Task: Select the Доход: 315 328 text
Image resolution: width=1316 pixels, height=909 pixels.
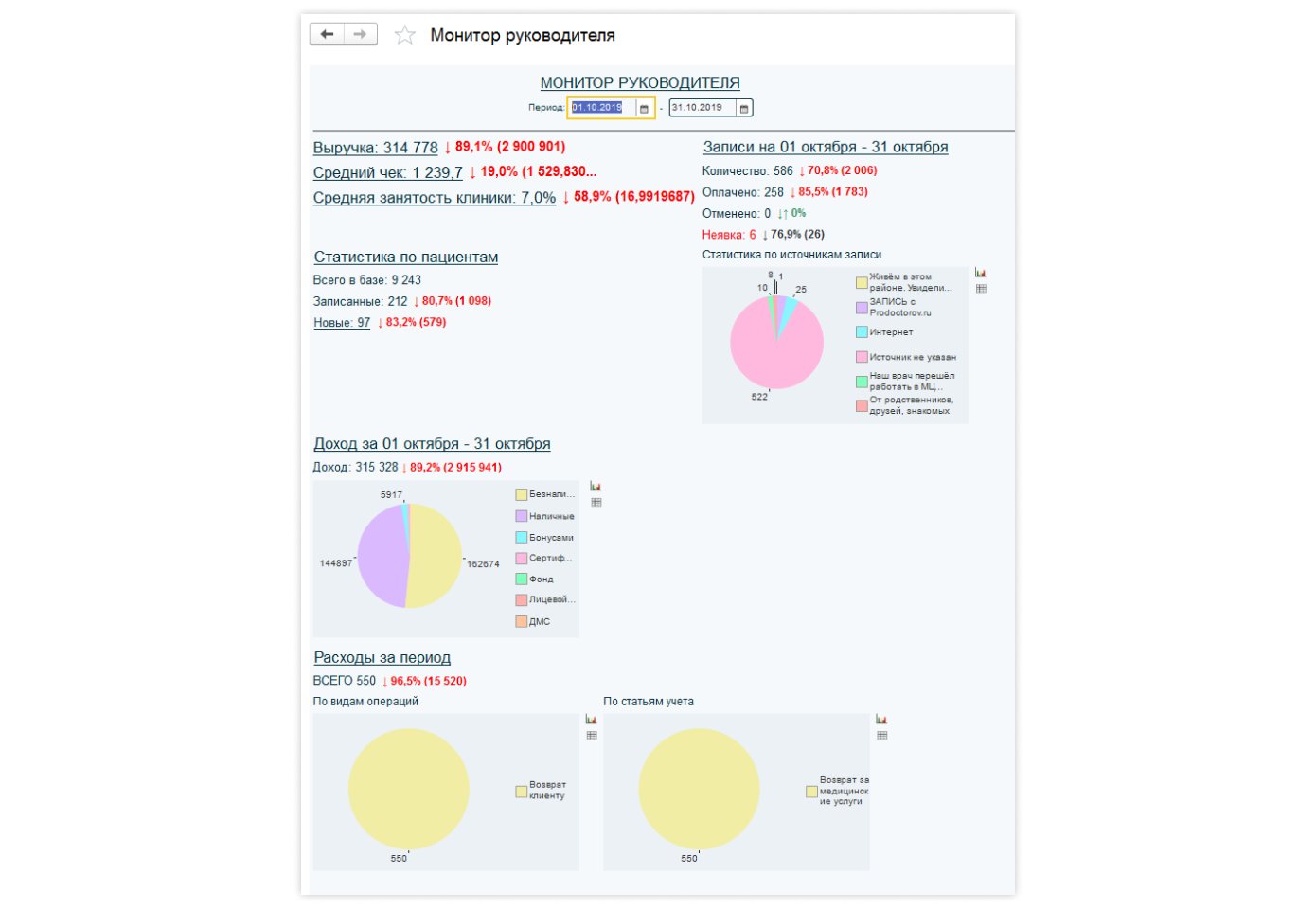Action: [356, 468]
